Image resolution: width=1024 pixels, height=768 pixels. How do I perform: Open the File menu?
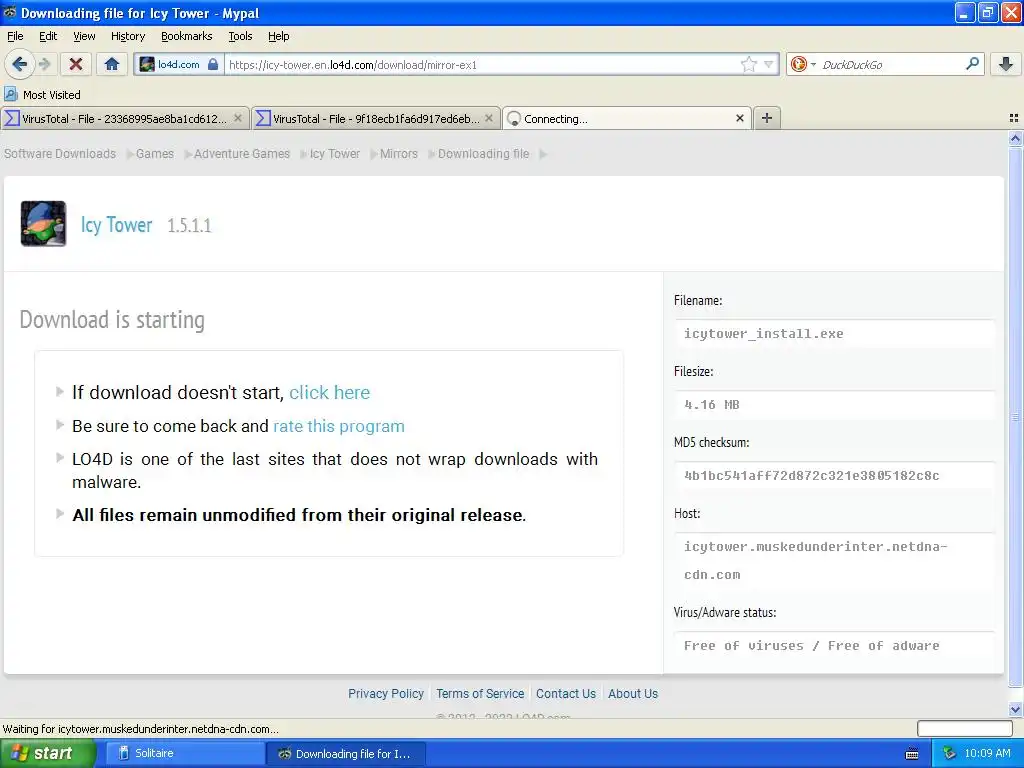tap(15, 36)
